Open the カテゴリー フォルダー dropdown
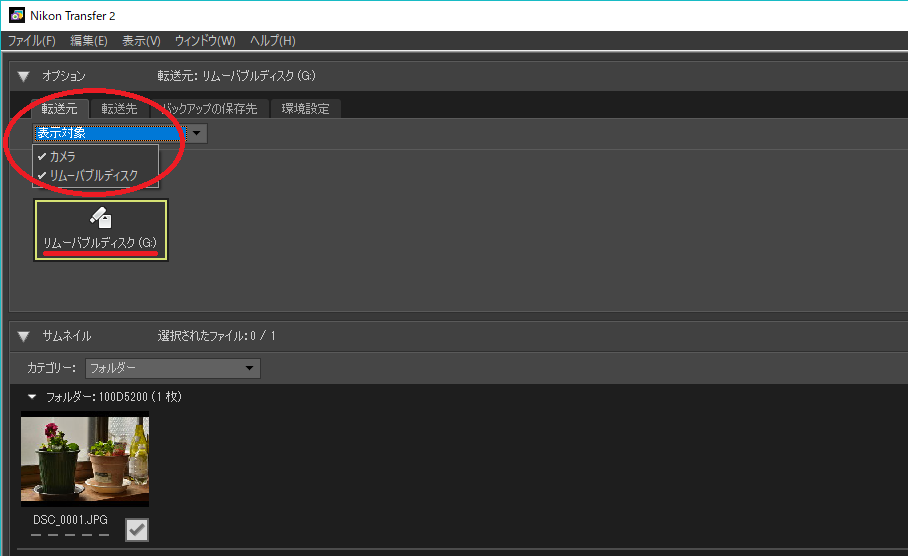 click(x=173, y=368)
